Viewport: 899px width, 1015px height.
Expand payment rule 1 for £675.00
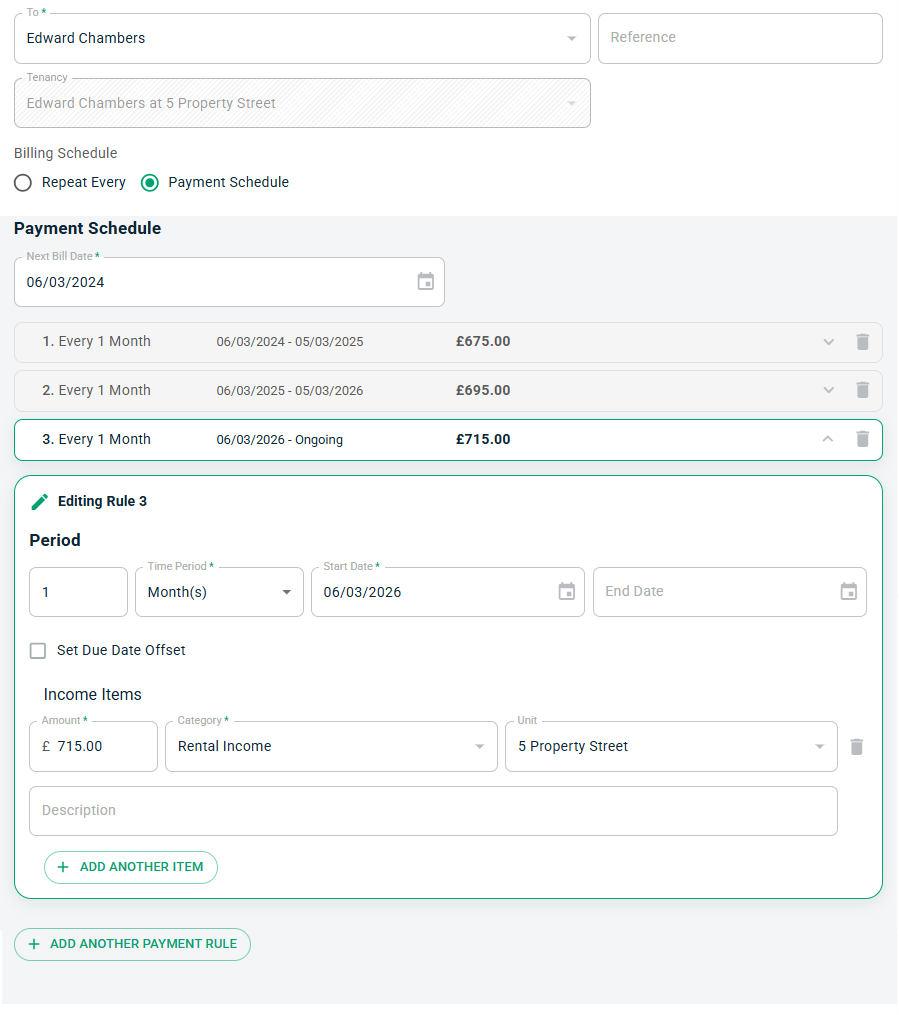[828, 342]
